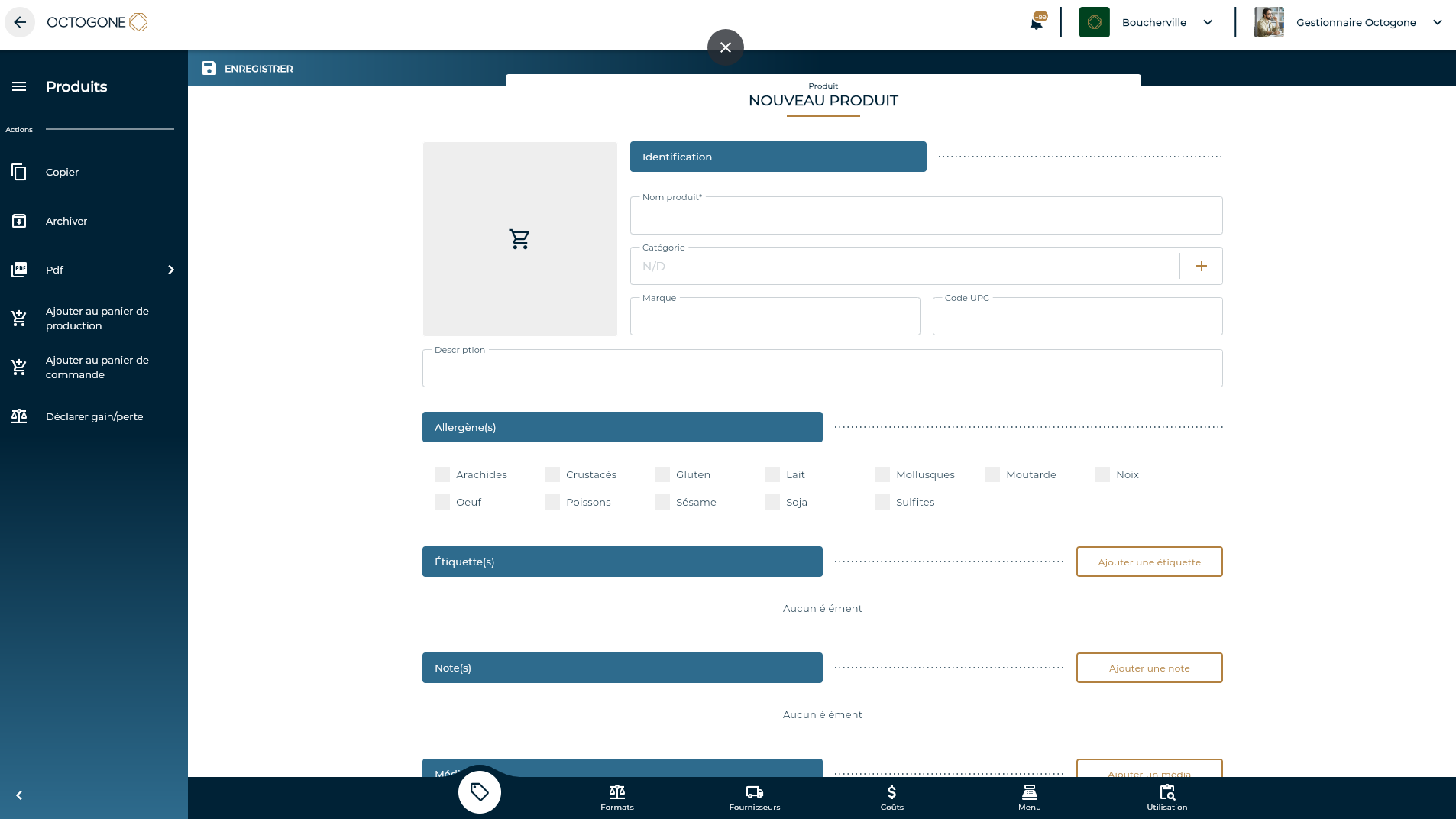Toggle the hamburger menu icon
1456x819 pixels.
19,86
